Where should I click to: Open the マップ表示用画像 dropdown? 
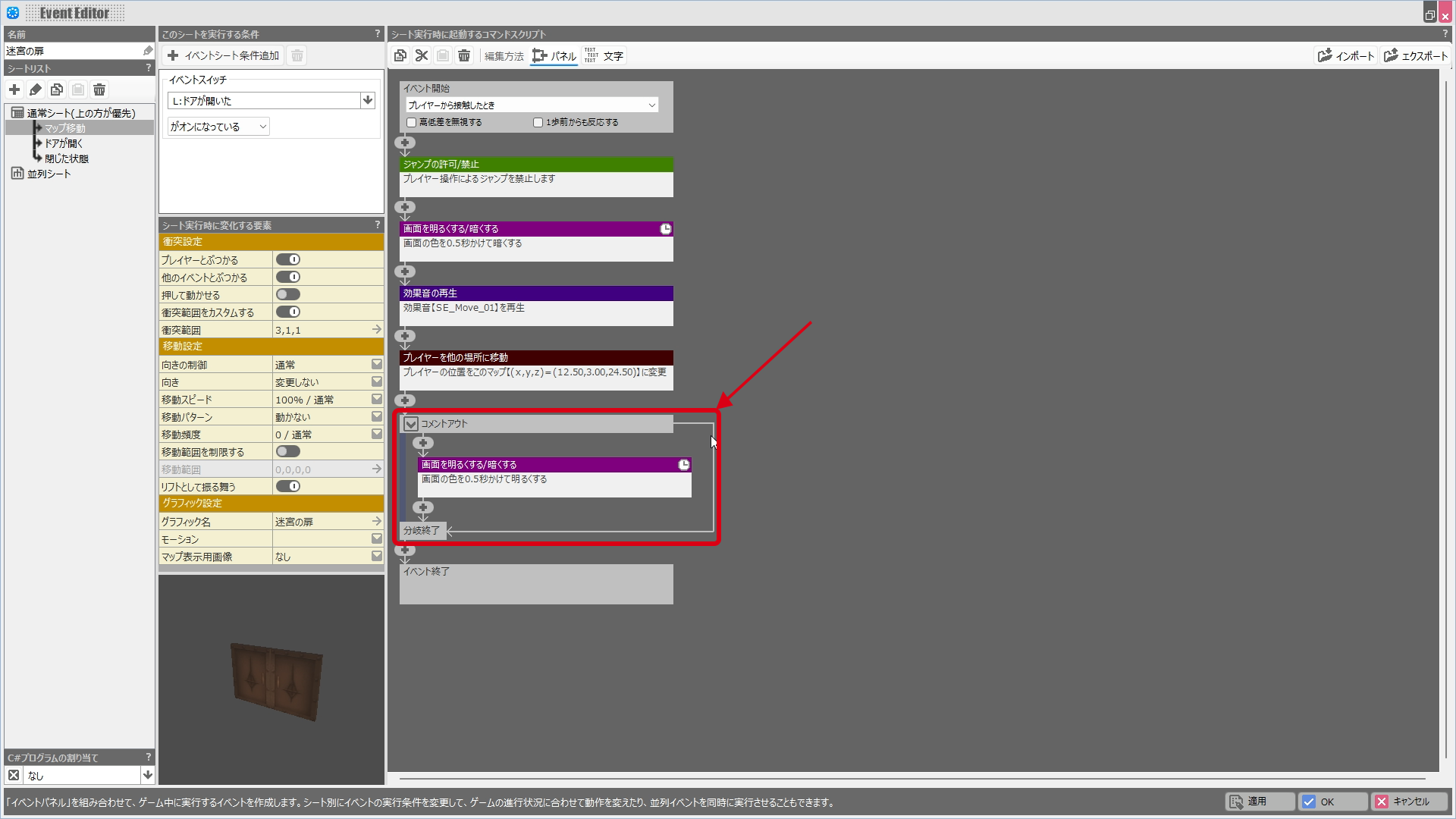click(x=377, y=556)
